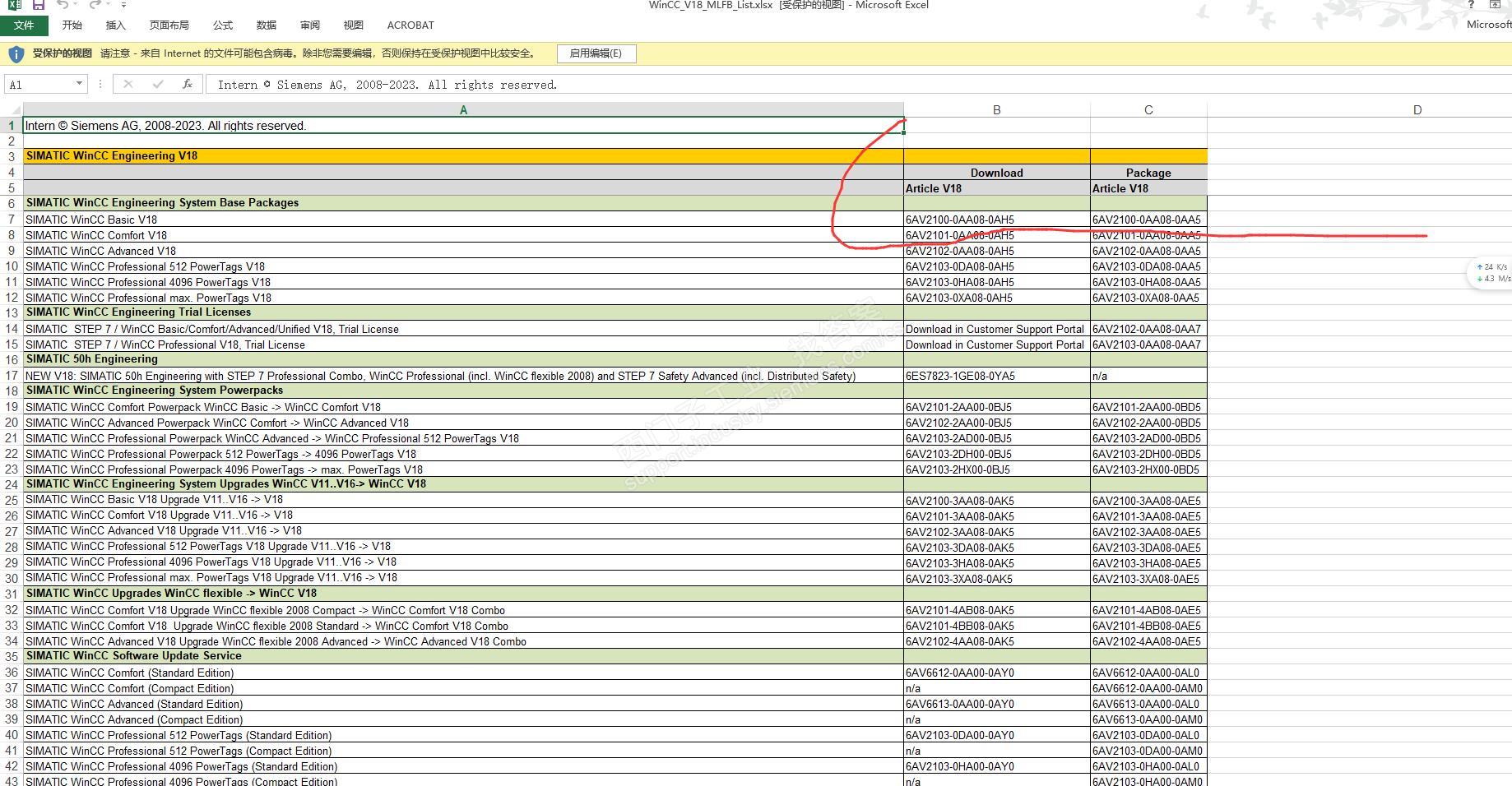Click the formula bar content field
This screenshot has height=786, width=1512.
pos(858,84)
